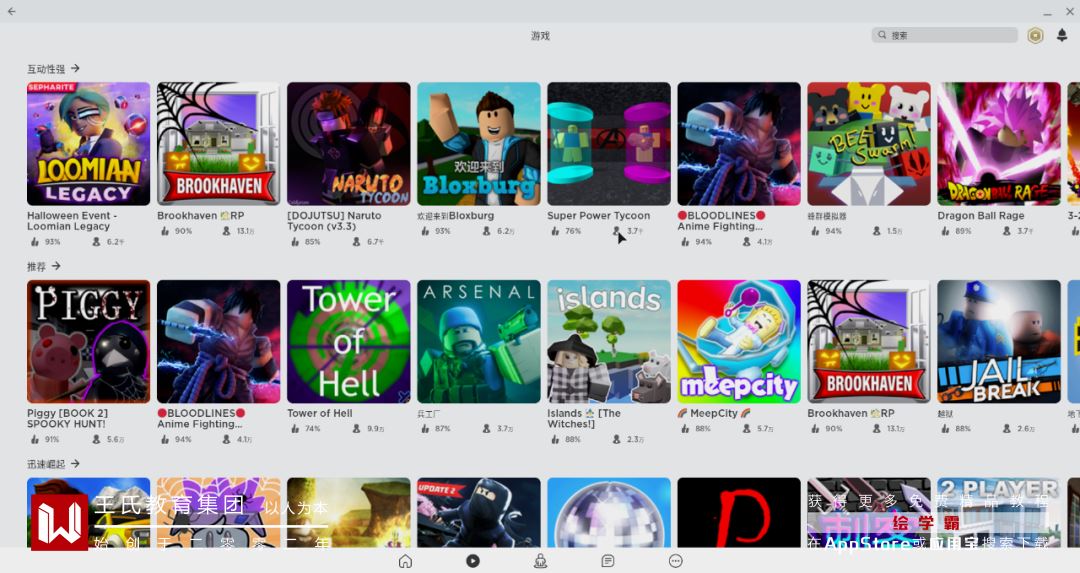Click the thumbs-up icon under MeepCity
This screenshot has height=573, width=1080.
[685, 428]
